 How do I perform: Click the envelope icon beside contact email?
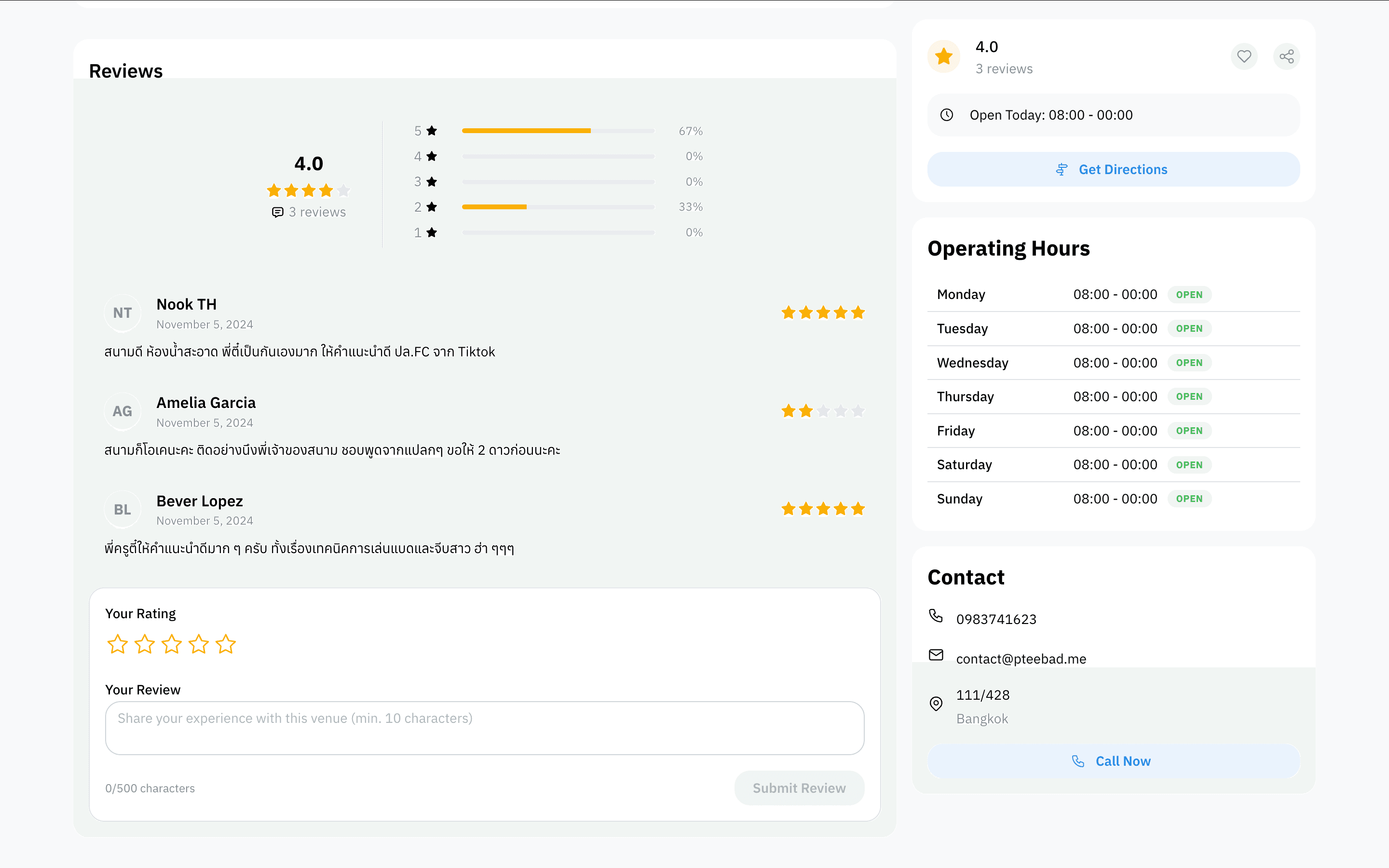tap(936, 654)
